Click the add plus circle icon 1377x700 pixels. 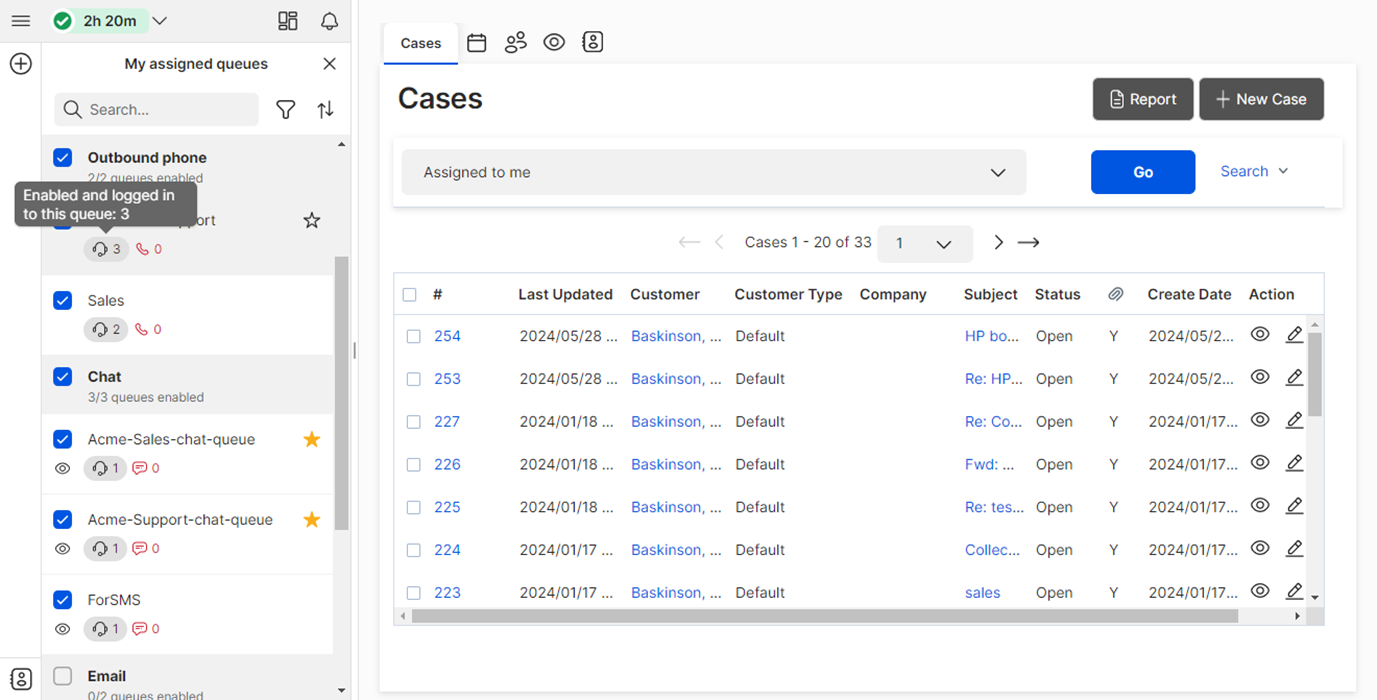20,64
